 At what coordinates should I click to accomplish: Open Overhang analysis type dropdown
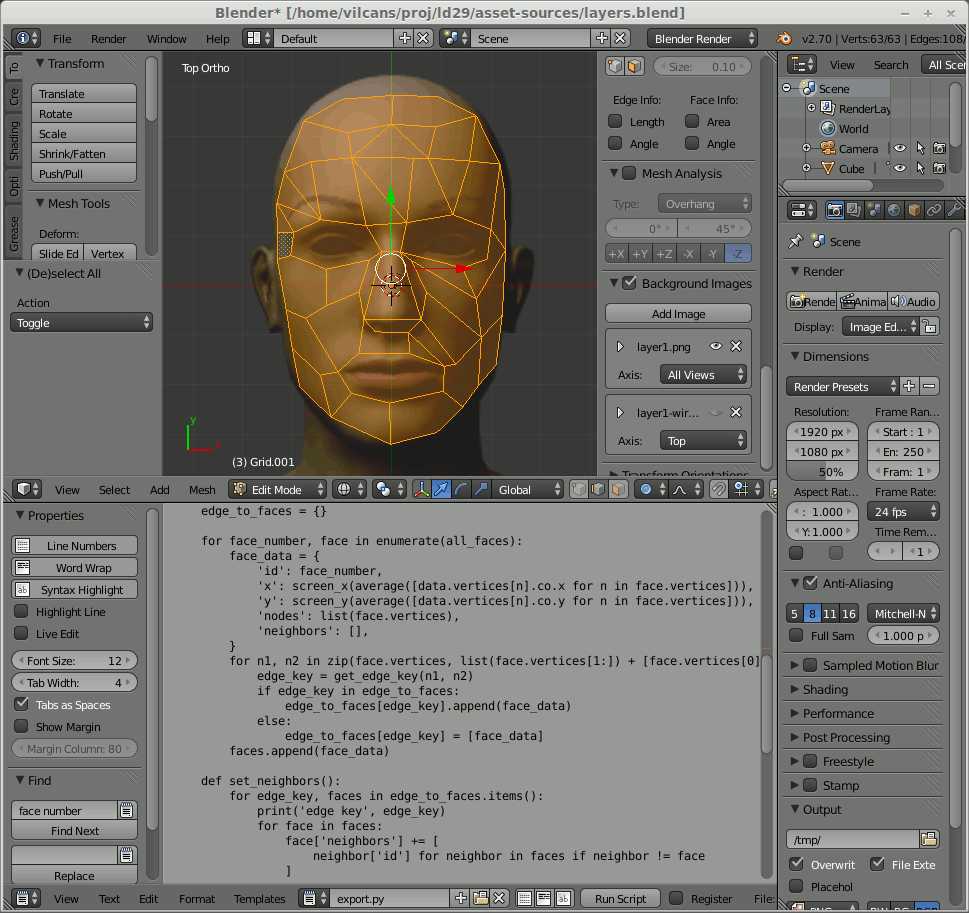[705, 203]
